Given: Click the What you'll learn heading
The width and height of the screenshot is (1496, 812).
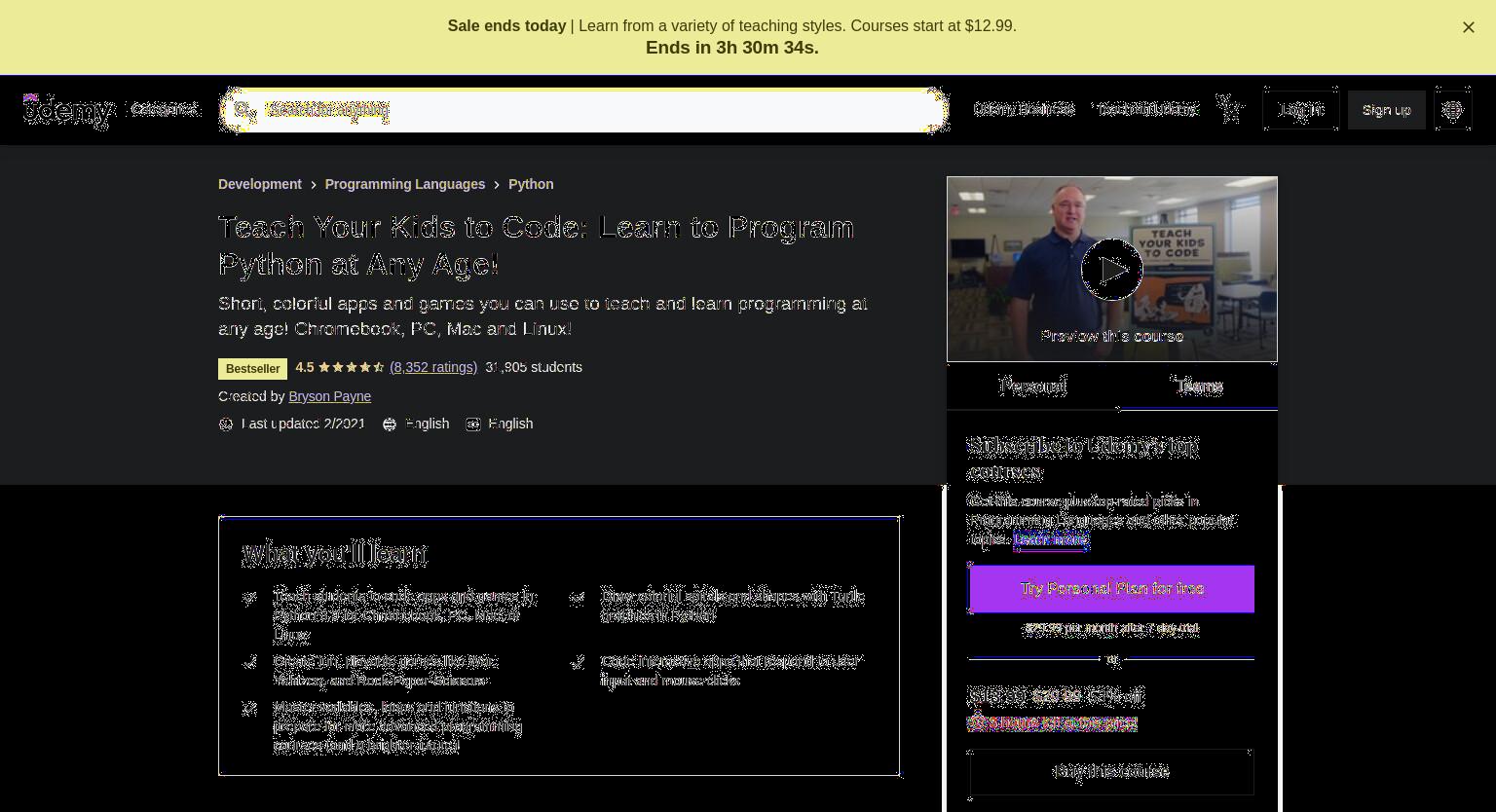Looking at the screenshot, I should (335, 554).
